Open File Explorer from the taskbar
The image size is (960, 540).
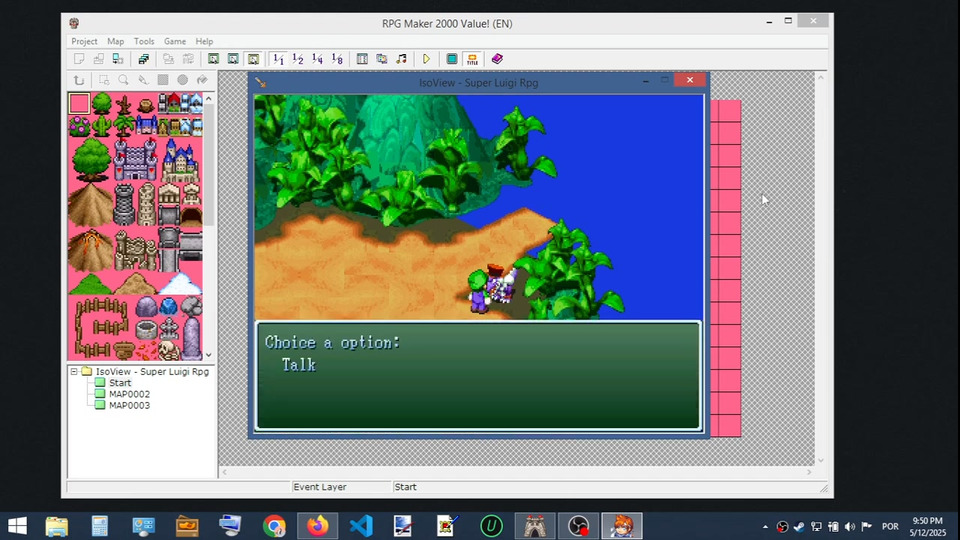56,526
